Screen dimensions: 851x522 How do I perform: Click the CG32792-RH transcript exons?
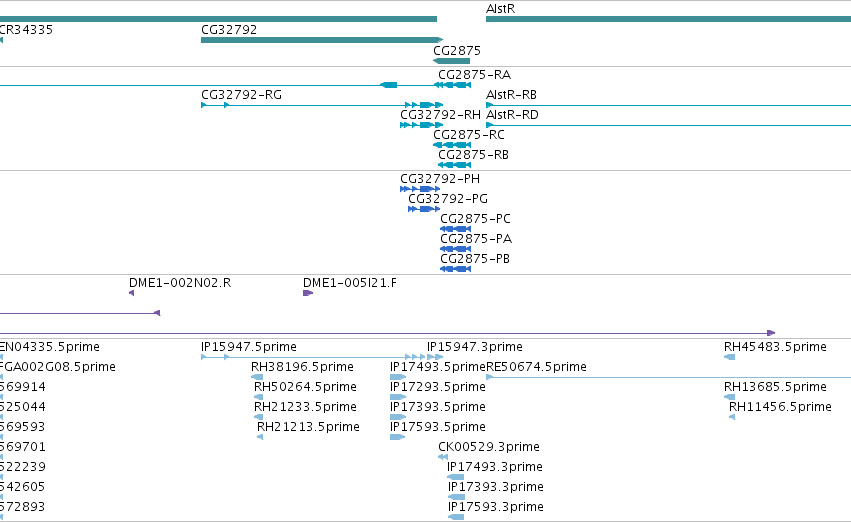tap(422, 125)
